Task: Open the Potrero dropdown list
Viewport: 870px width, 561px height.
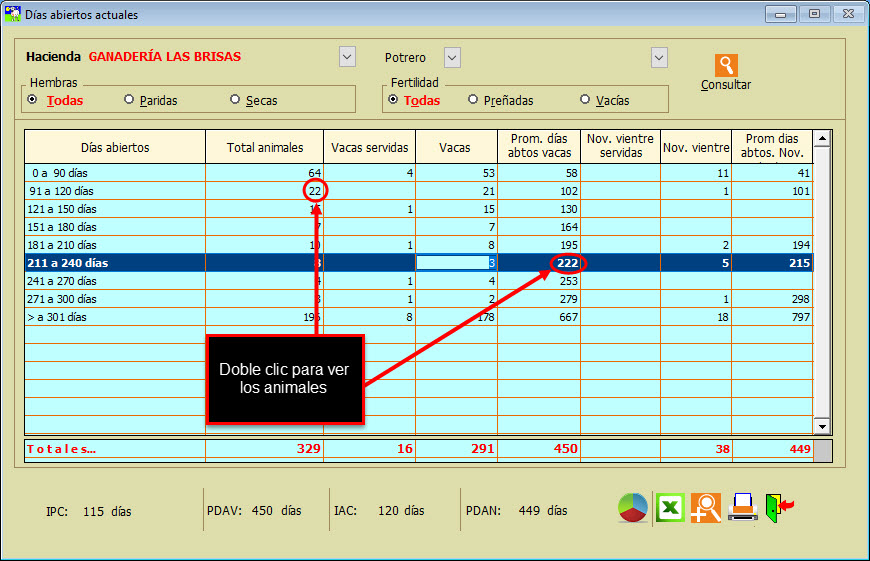Action: [x=452, y=57]
